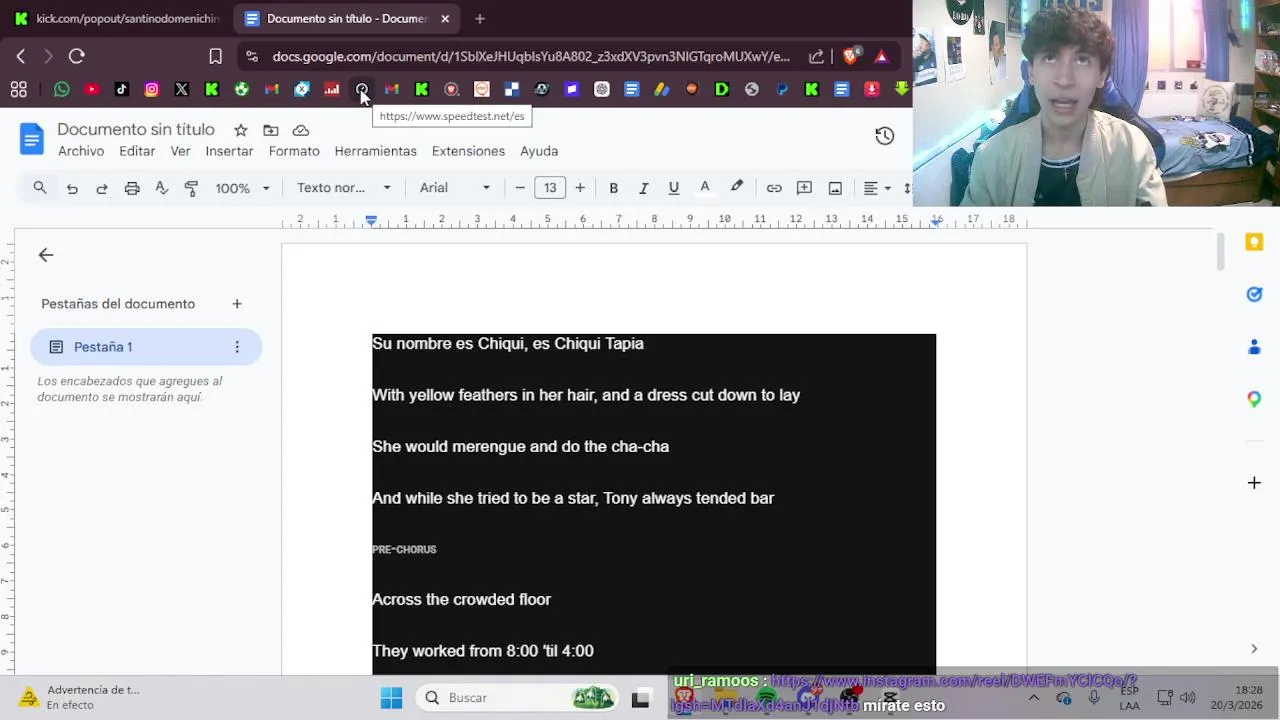Open the X (Twitter) bookmark
This screenshot has width=1280, height=720.
click(182, 89)
